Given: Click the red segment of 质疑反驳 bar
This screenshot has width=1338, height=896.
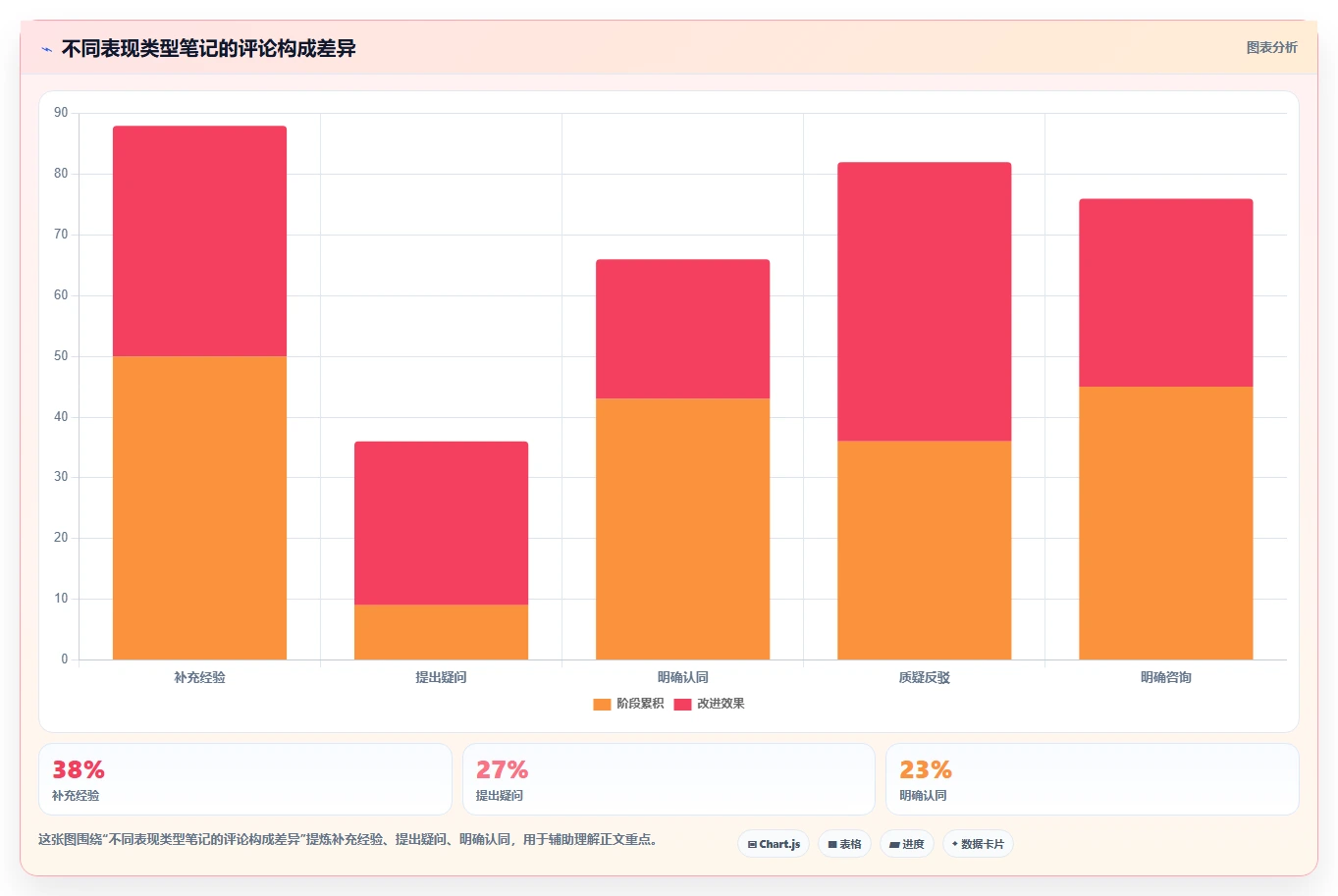Looking at the screenshot, I should (x=924, y=301).
